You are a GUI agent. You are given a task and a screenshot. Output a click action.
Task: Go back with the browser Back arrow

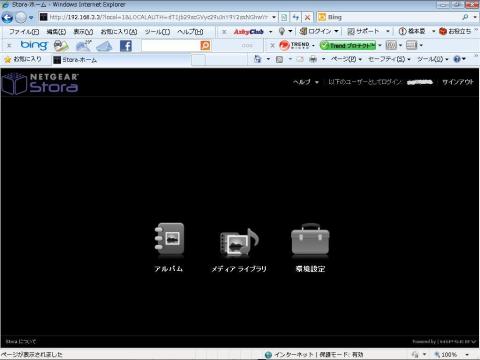point(7,17)
